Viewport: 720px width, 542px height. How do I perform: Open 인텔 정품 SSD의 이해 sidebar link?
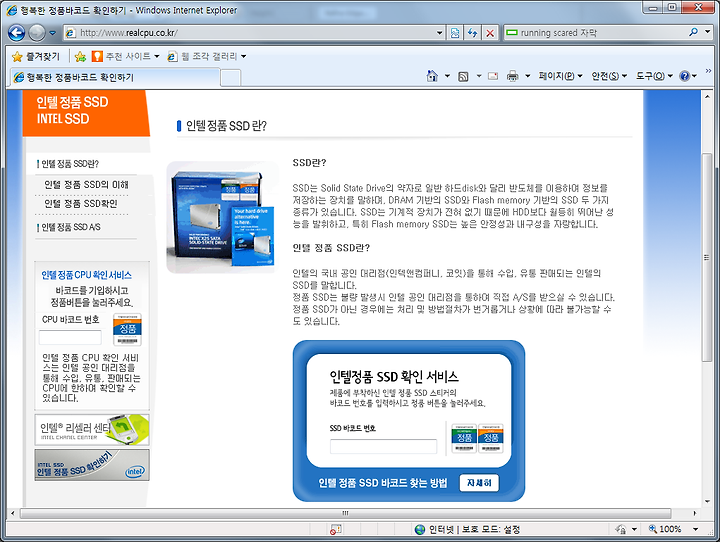point(86,185)
